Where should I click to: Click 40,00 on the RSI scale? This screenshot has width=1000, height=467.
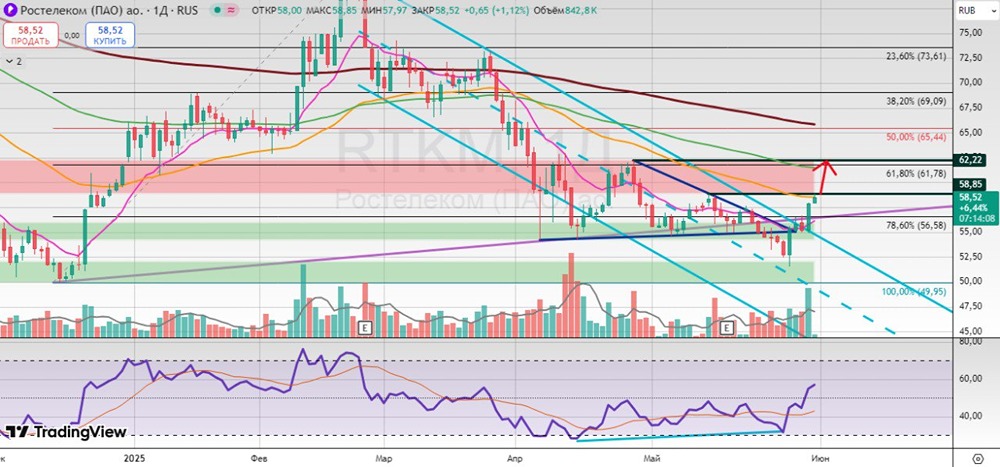[x=969, y=416]
